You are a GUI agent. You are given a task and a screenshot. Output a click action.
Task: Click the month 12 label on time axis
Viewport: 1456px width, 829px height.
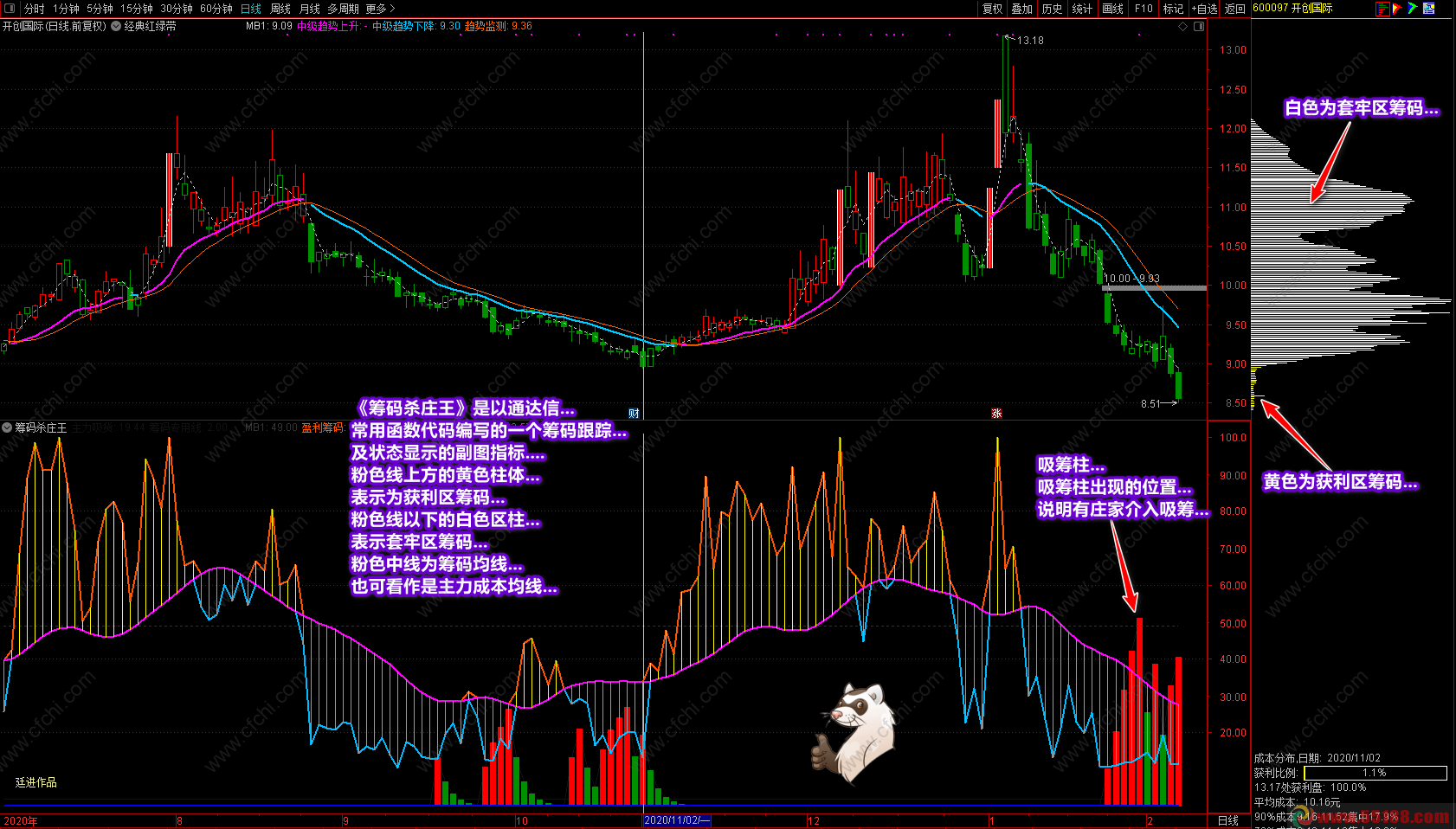click(x=814, y=820)
